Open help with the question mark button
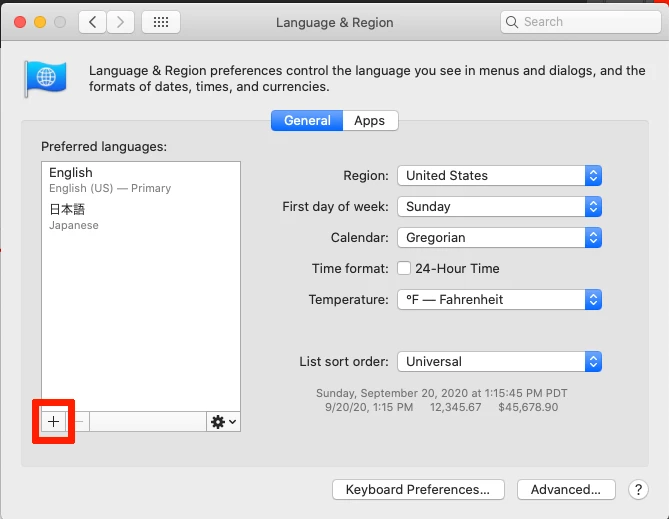The height and width of the screenshot is (519, 669). click(638, 490)
